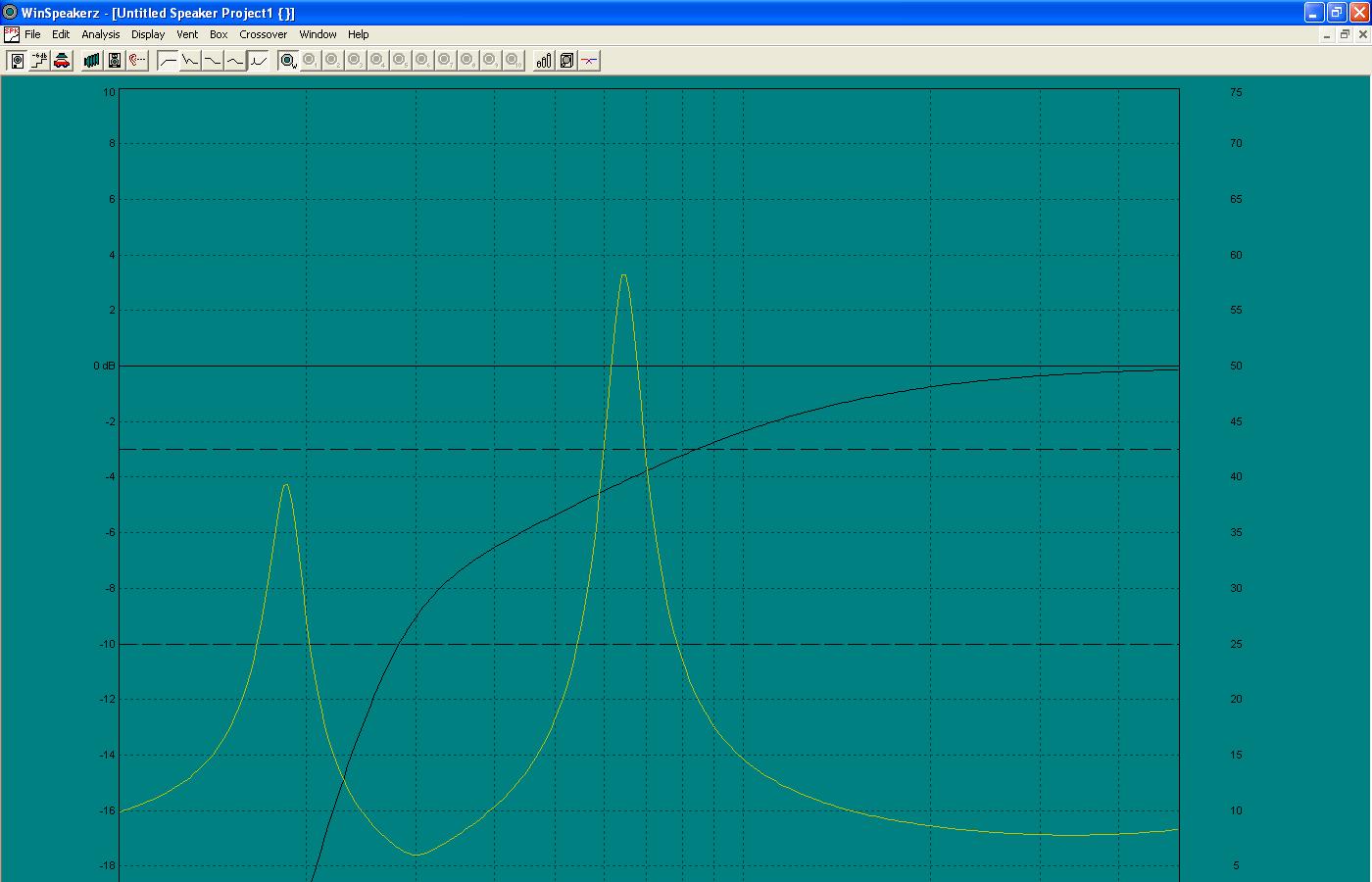Select the greyed driver number 9 button
1372x882 pixels.
click(491, 61)
